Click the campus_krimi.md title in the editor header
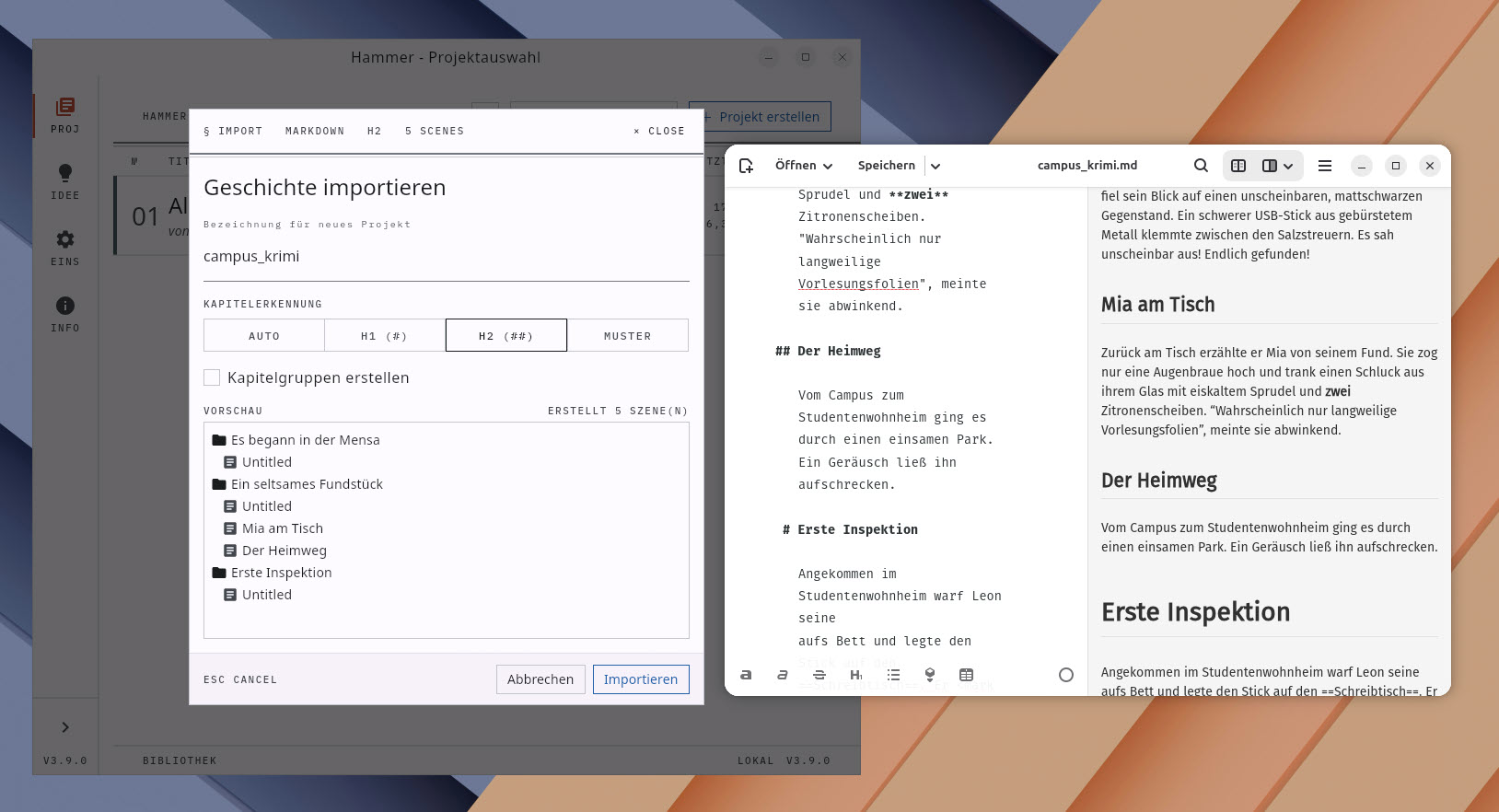The width and height of the screenshot is (1499, 812). (1087, 166)
